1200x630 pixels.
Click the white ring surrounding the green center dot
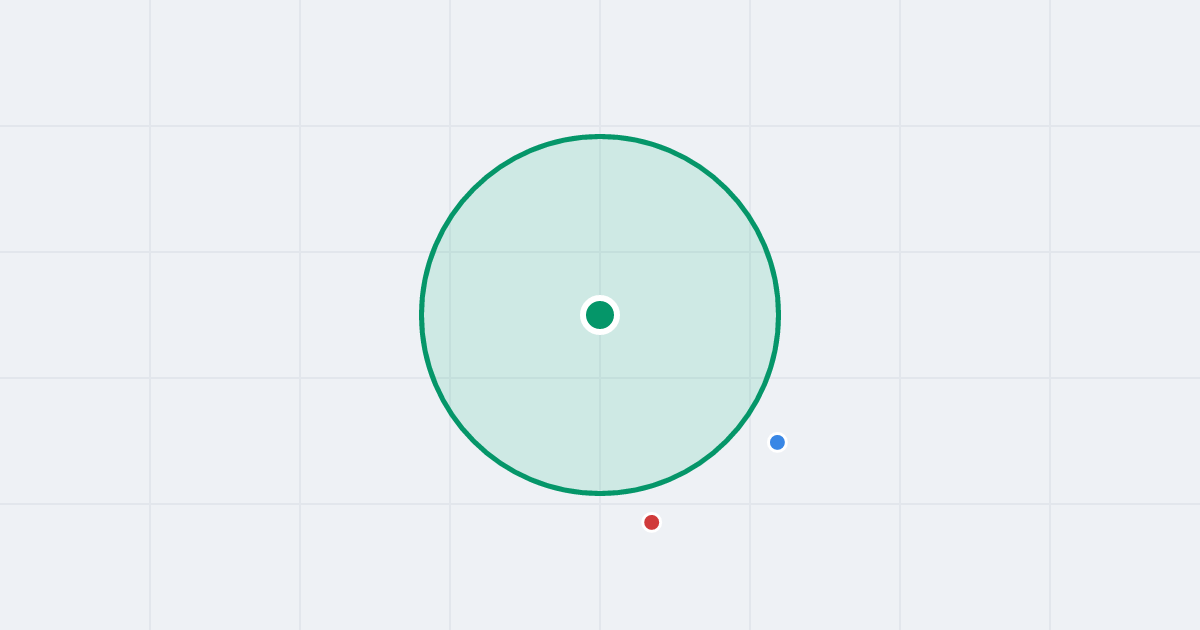(x=617, y=315)
